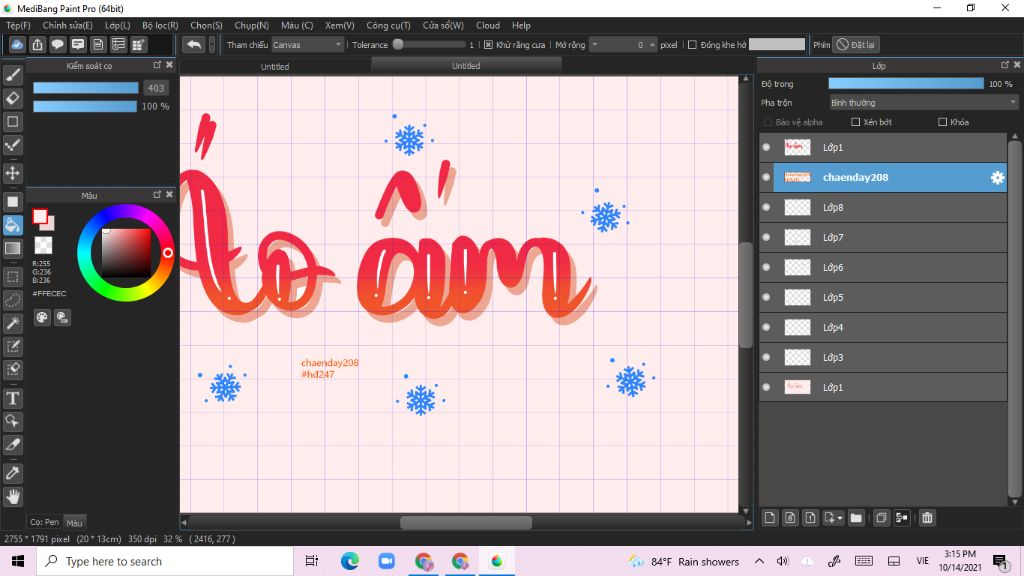Toggle visibility of layer Lớp3
Screen dimensions: 1024x576
click(x=766, y=358)
